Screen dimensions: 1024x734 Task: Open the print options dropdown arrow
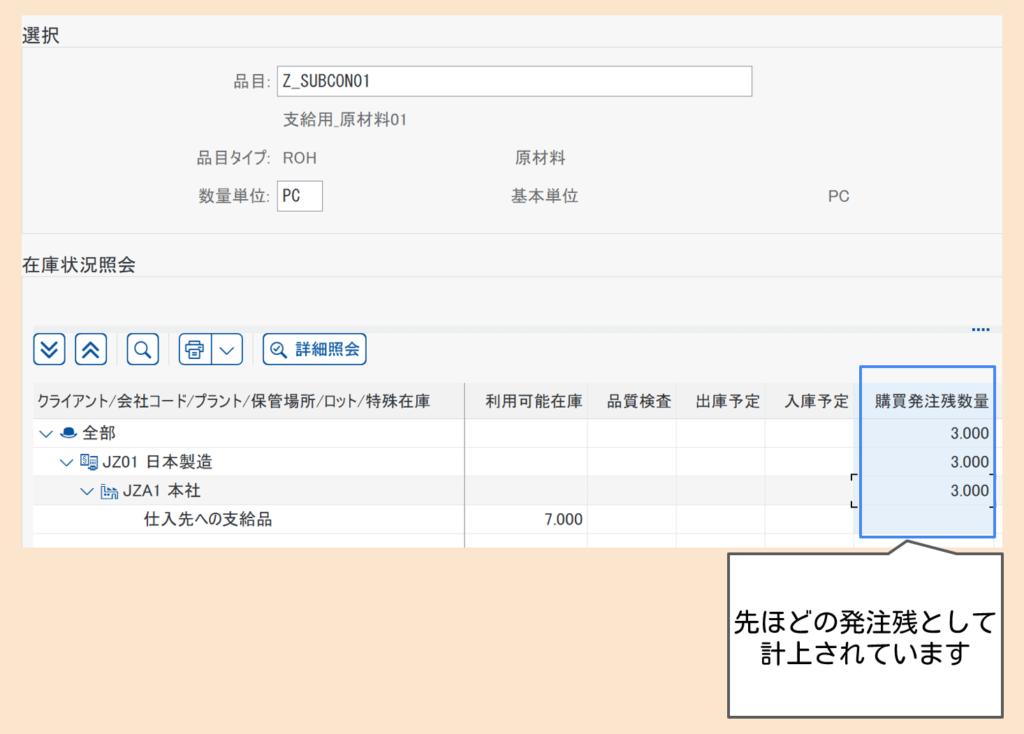coord(227,349)
